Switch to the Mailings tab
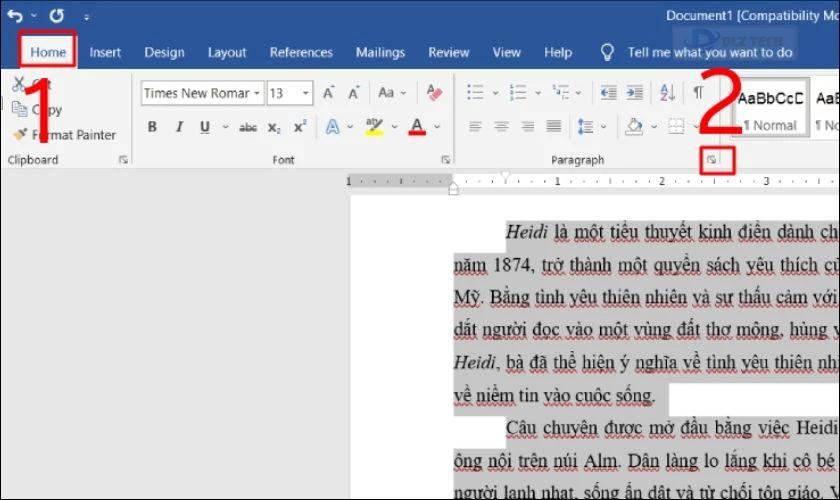The height and width of the screenshot is (500, 840). [x=380, y=52]
